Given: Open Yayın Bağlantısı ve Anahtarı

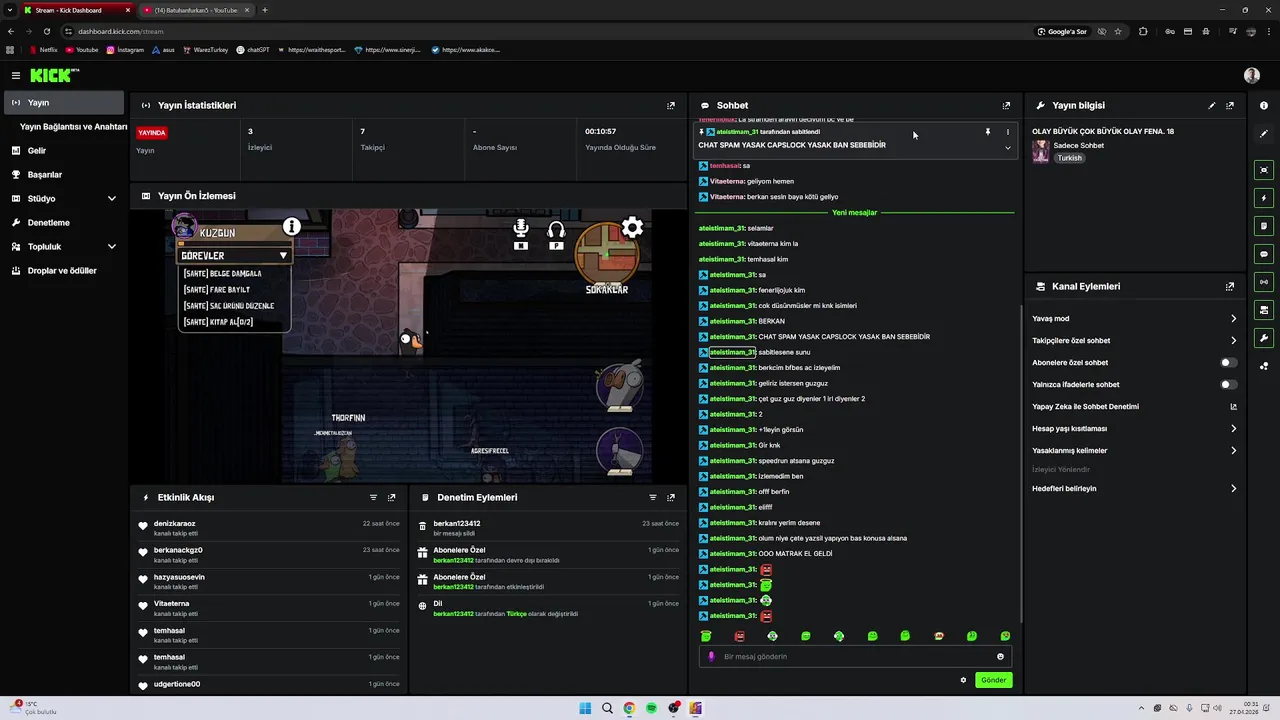Looking at the screenshot, I should [x=73, y=127].
